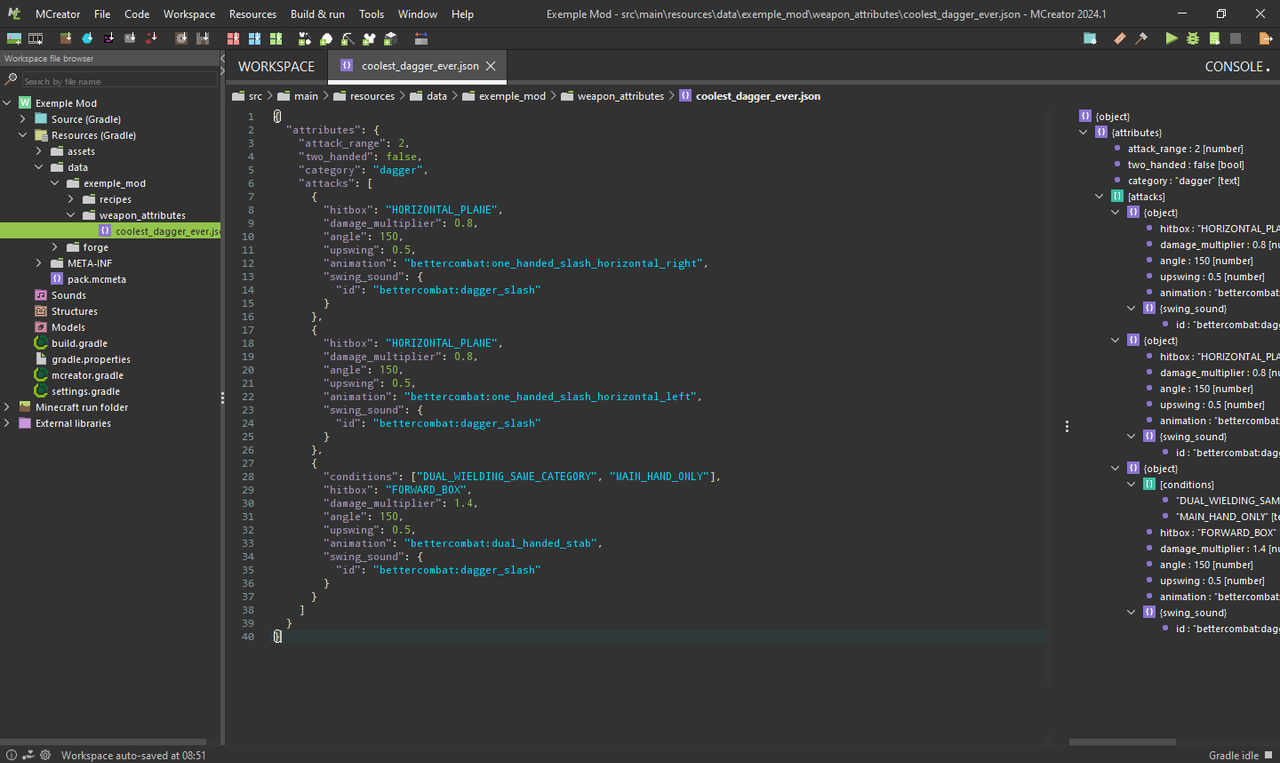Collapse the Resources (Gradle) tree node

point(24,135)
